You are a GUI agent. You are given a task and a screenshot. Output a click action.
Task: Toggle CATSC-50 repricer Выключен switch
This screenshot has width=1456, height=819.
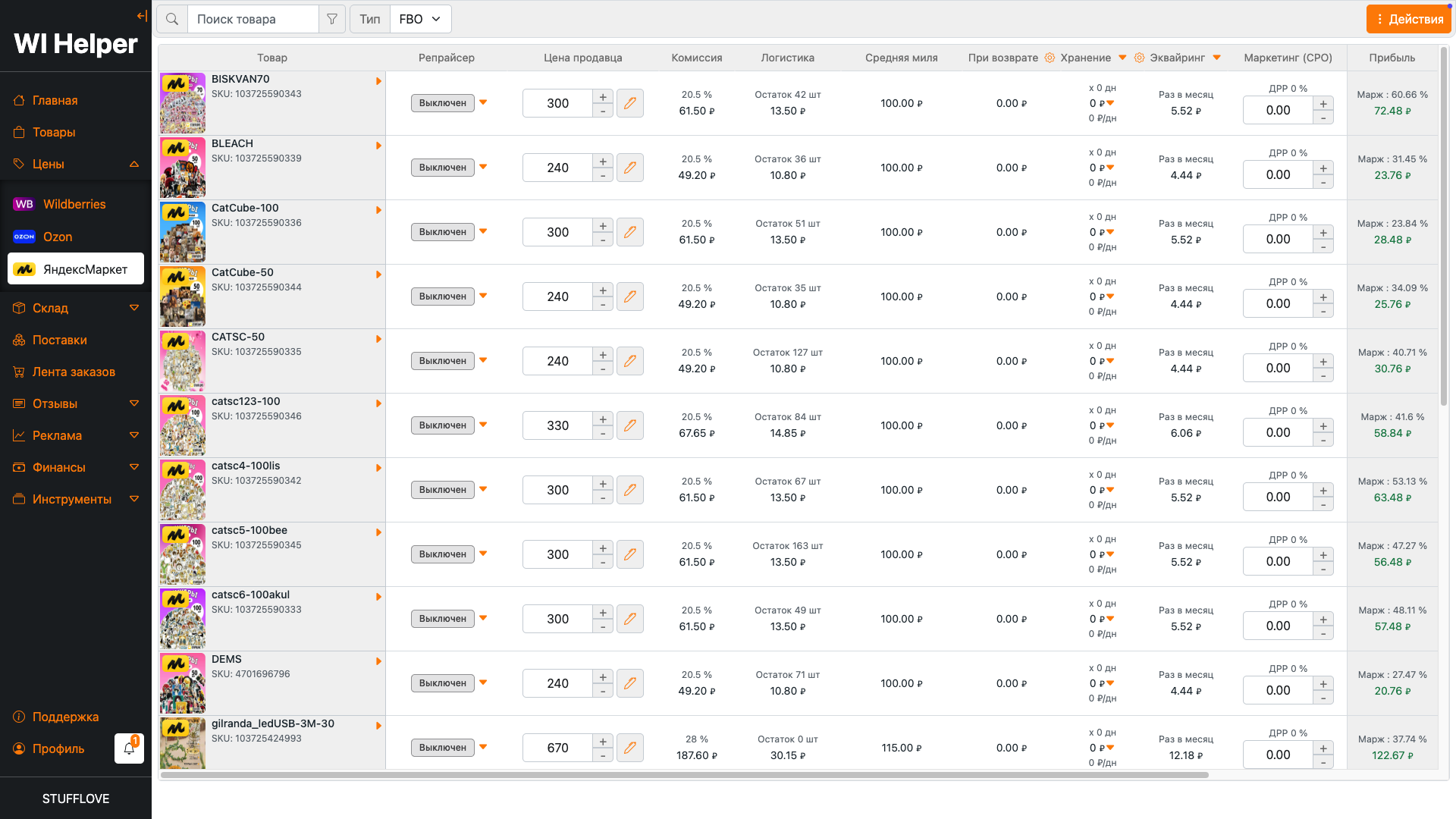tap(443, 361)
